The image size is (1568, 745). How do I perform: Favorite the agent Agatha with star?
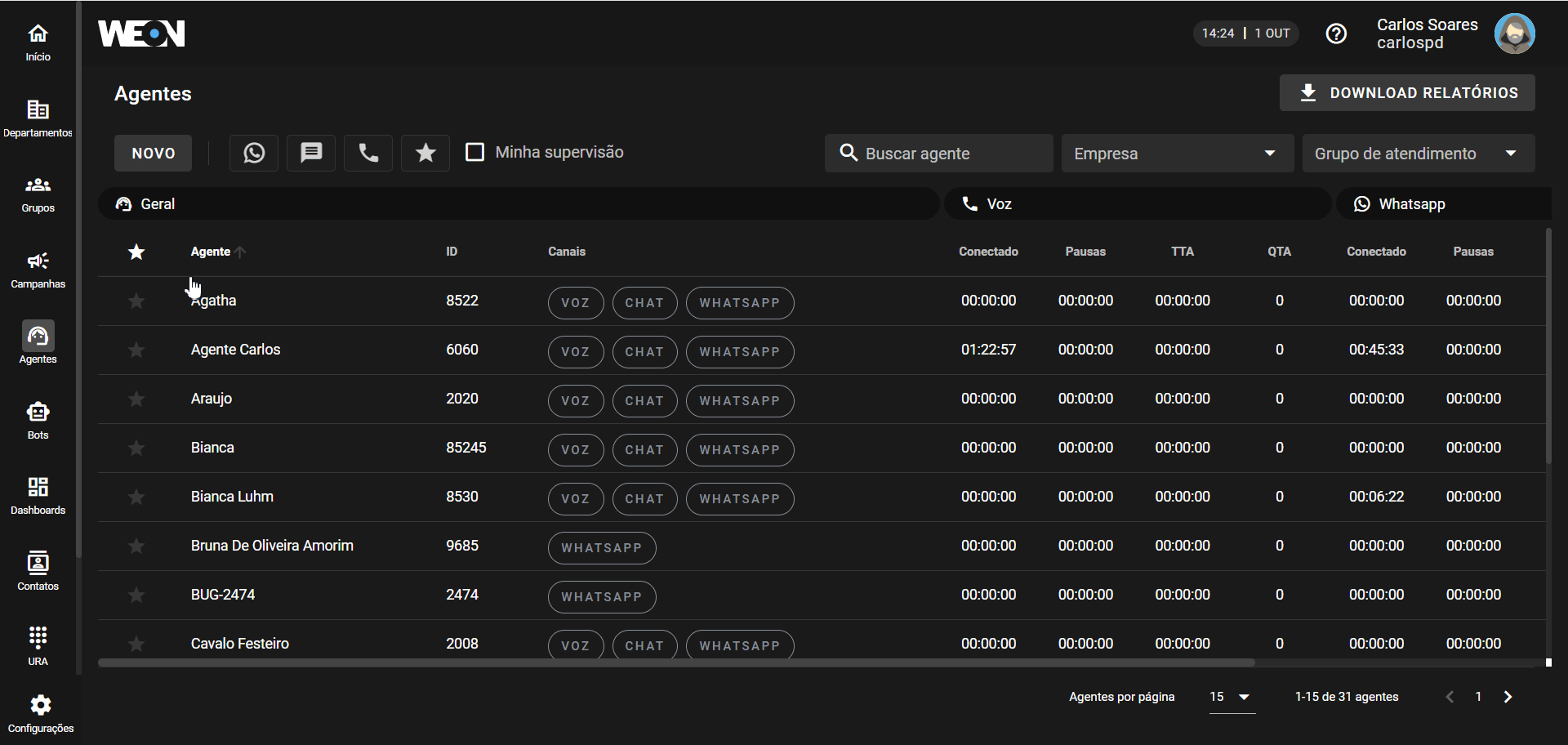(x=136, y=301)
